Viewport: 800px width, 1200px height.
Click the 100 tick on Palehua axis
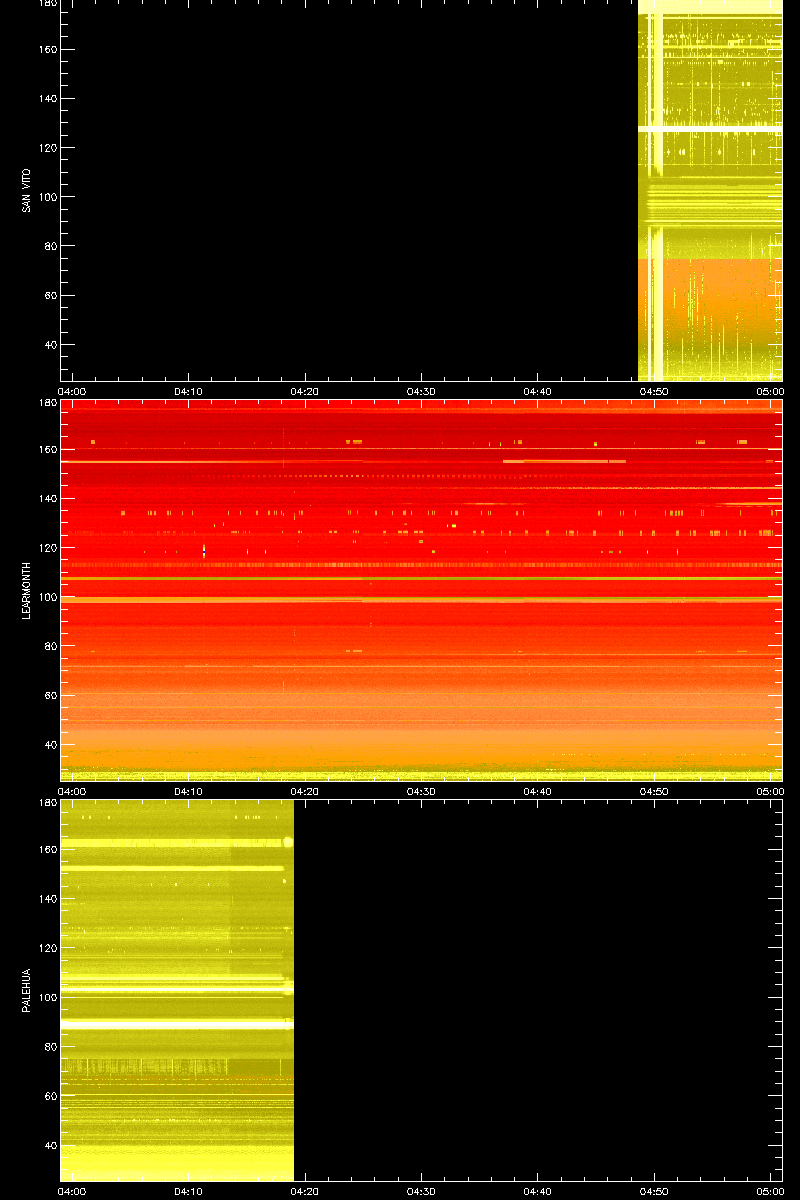click(x=47, y=997)
